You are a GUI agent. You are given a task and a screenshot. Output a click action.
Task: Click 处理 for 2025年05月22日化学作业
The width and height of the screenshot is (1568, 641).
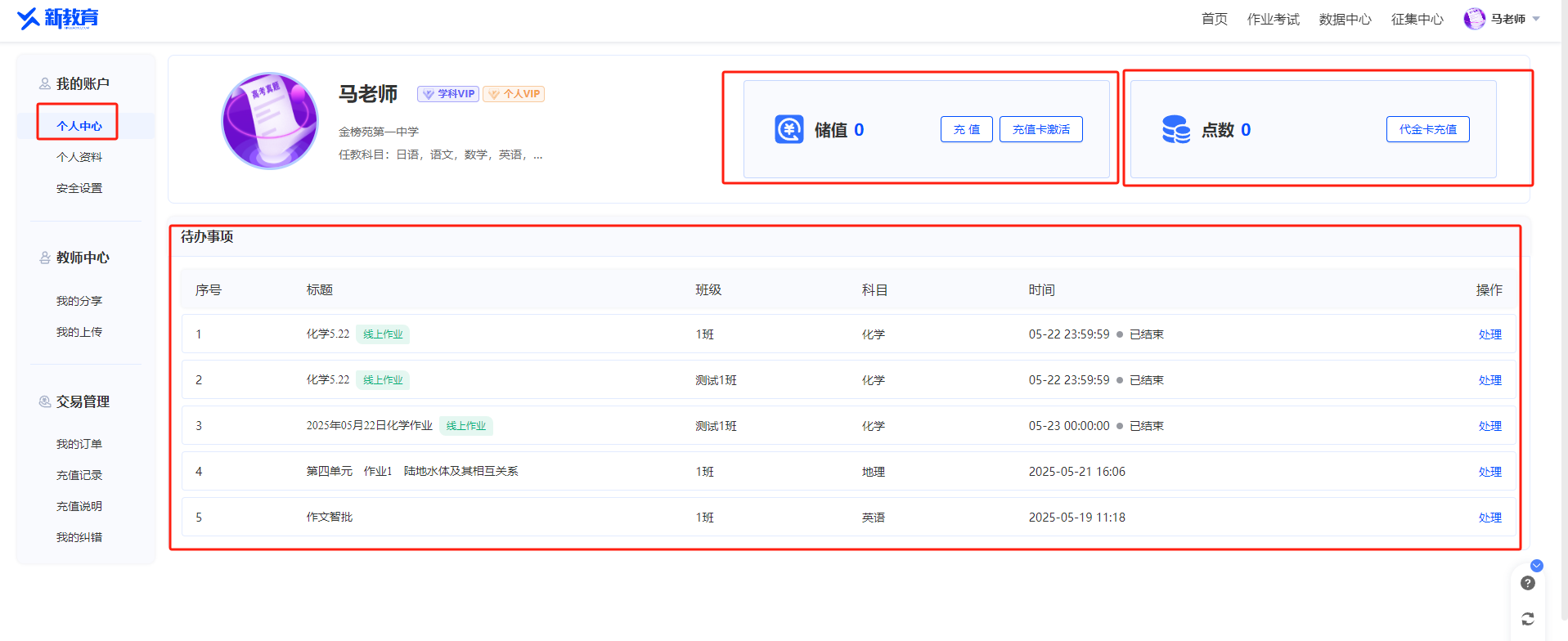pos(1490,426)
